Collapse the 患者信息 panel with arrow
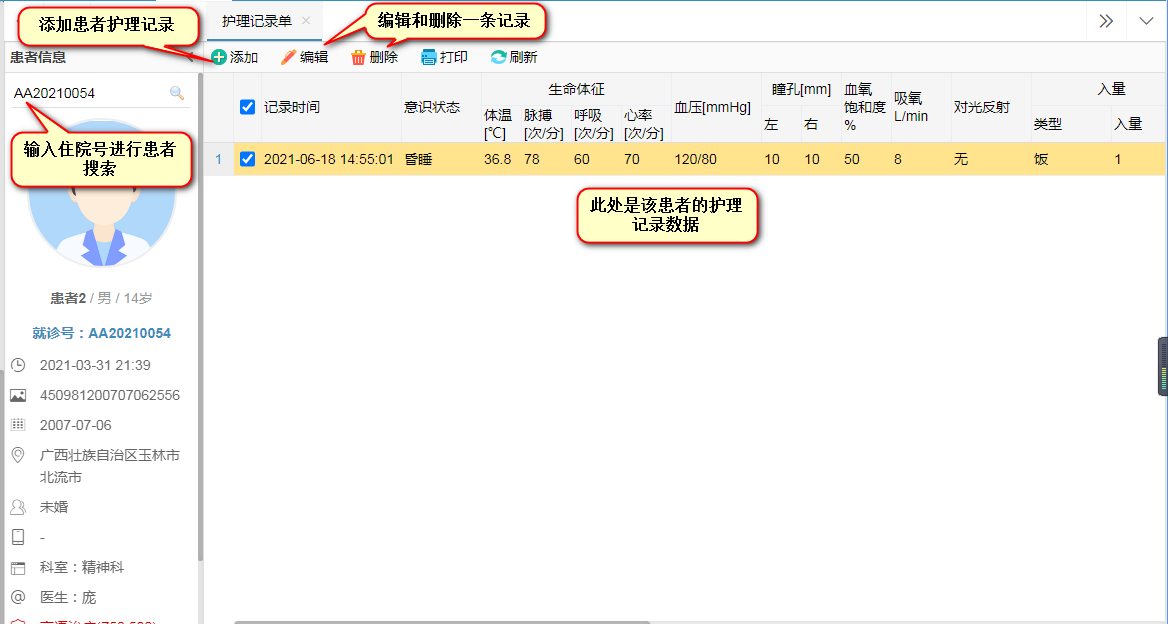The height and width of the screenshot is (624, 1168). pyautogui.click(x=190, y=57)
